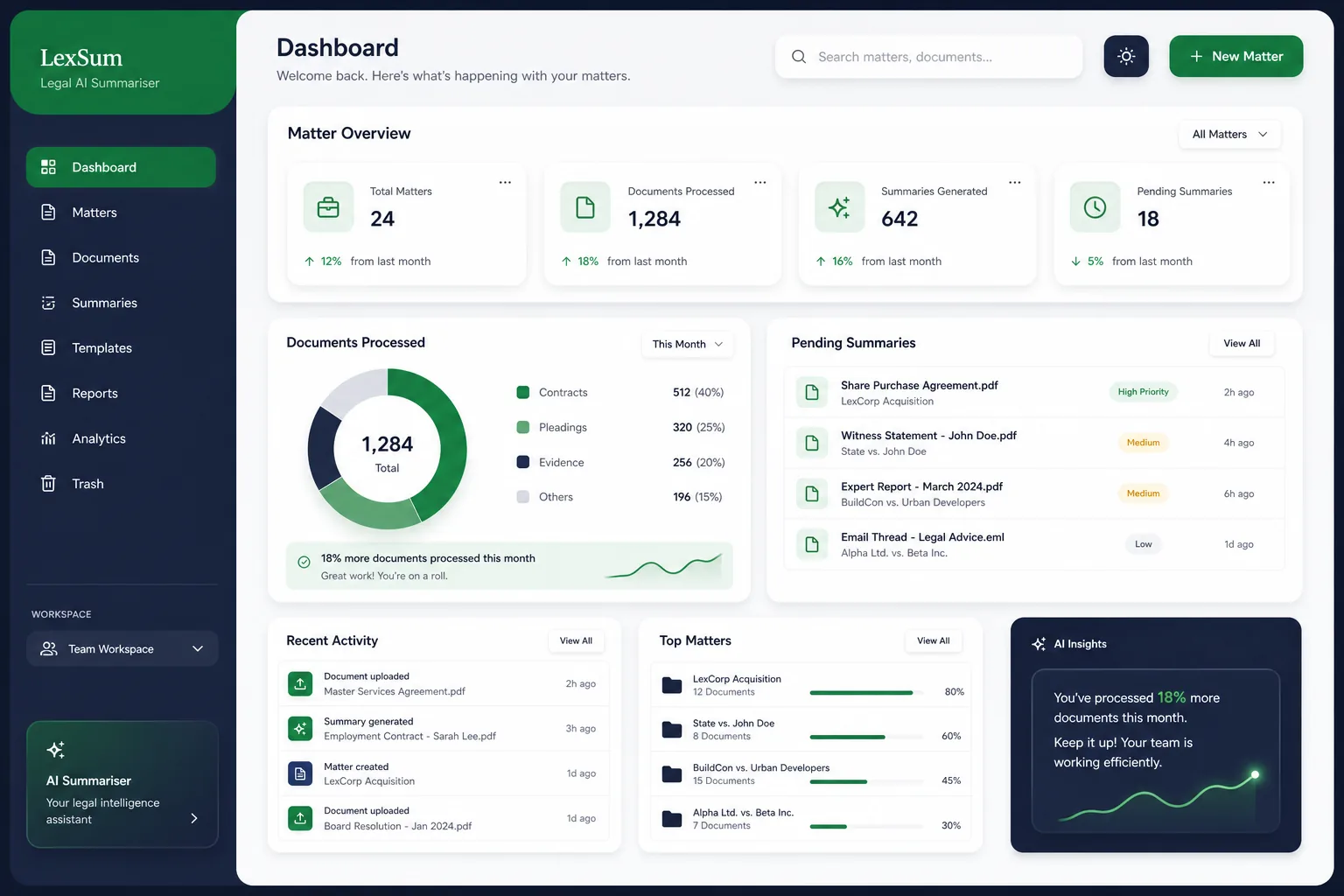Click the Evidence navy legend swatch
This screenshot has width=1344, height=896.
(523, 462)
